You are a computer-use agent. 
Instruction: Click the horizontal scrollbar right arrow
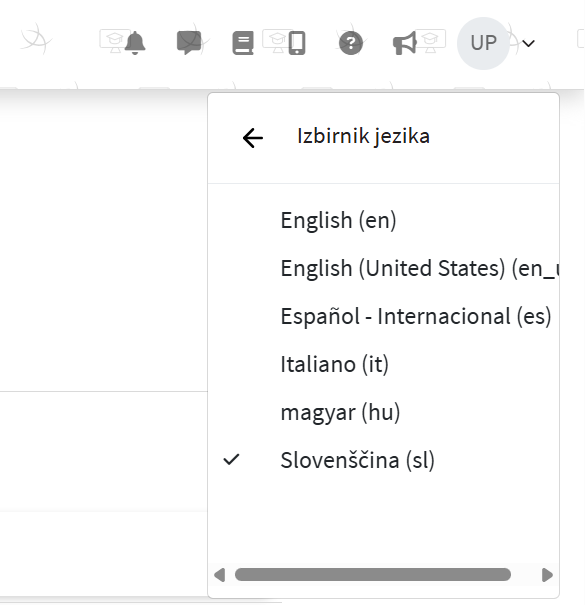[x=547, y=575]
